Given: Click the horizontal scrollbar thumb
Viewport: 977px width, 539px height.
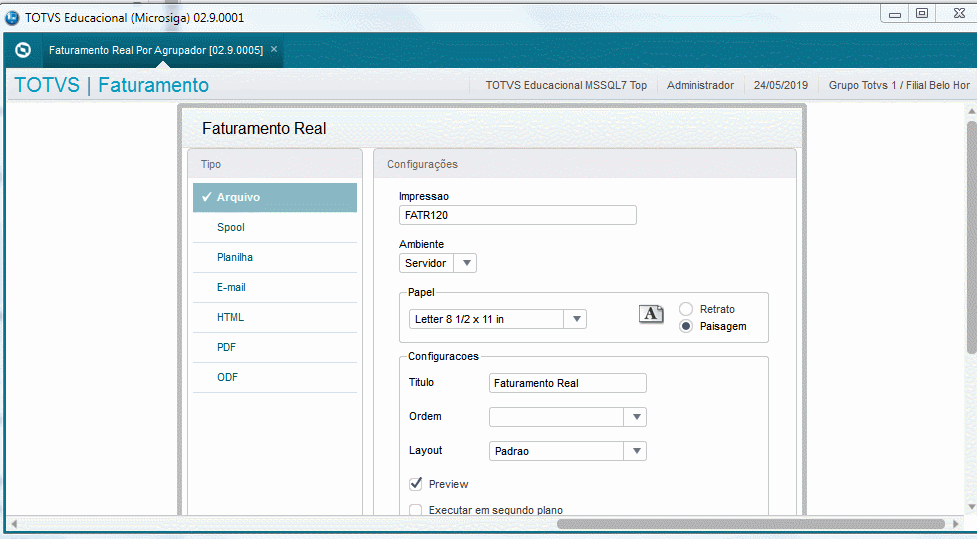Looking at the screenshot, I should [x=751, y=524].
